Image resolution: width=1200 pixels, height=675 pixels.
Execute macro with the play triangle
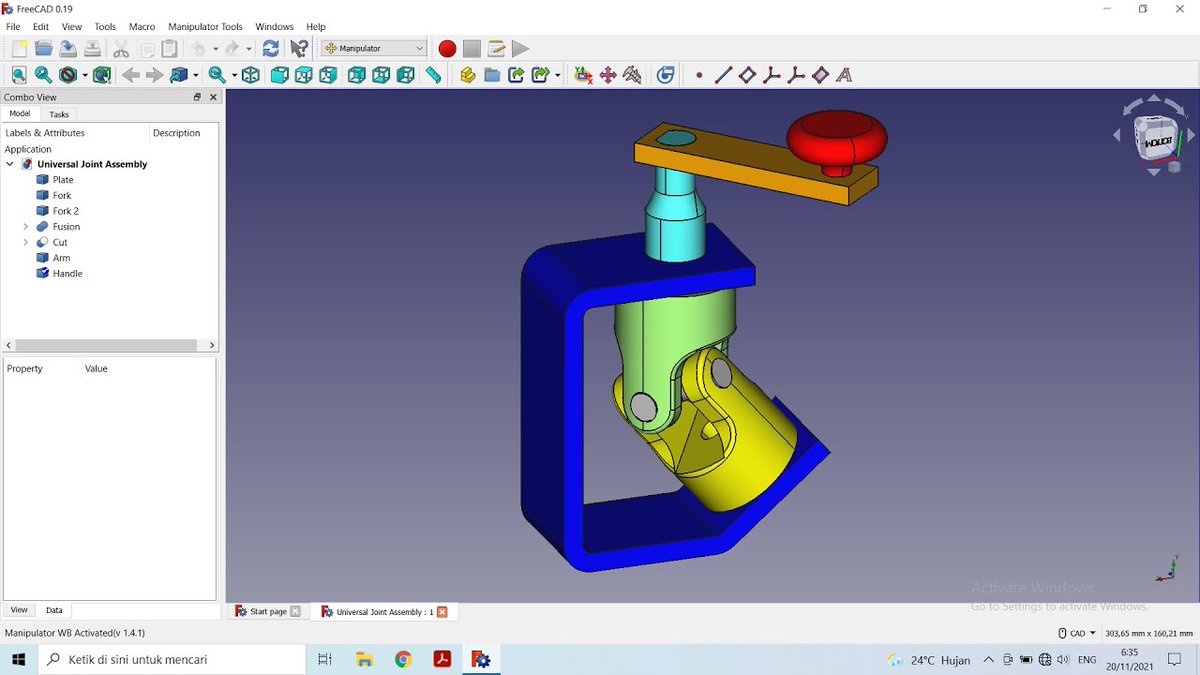point(520,48)
